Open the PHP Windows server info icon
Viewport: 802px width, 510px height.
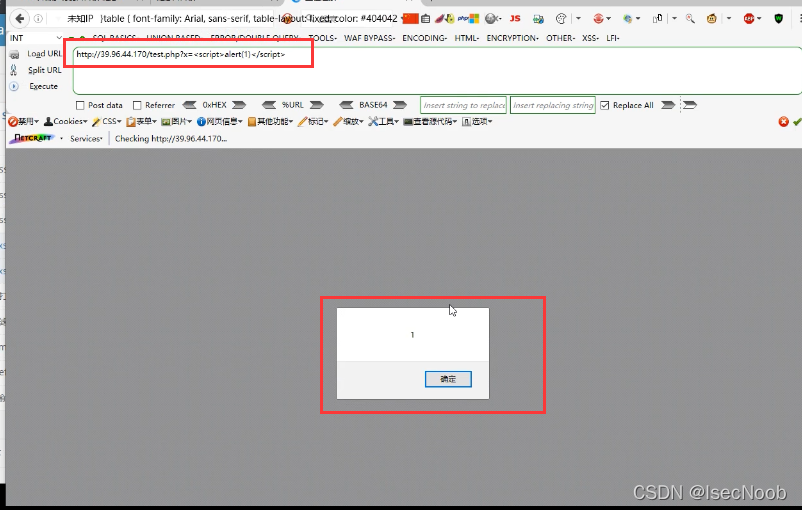click(468, 19)
